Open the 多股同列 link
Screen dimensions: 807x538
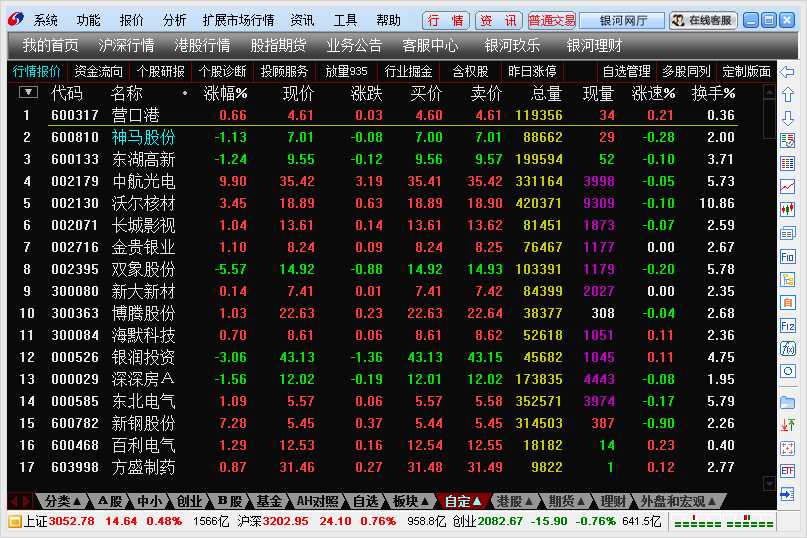[686, 72]
